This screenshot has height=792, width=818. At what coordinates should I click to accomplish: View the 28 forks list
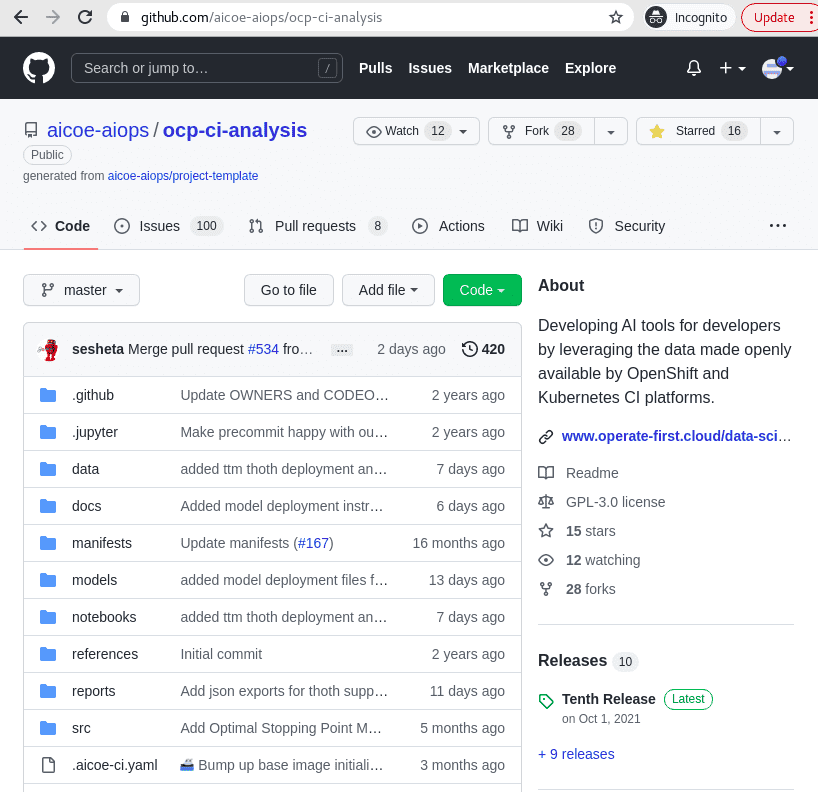coord(590,590)
